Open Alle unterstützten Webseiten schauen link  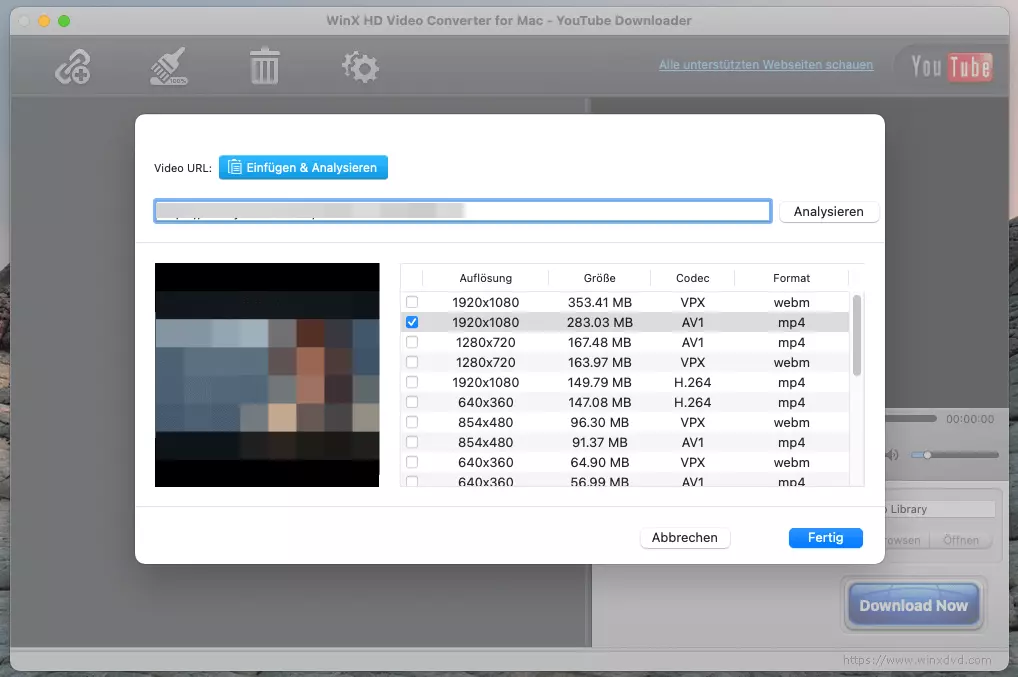(x=765, y=65)
